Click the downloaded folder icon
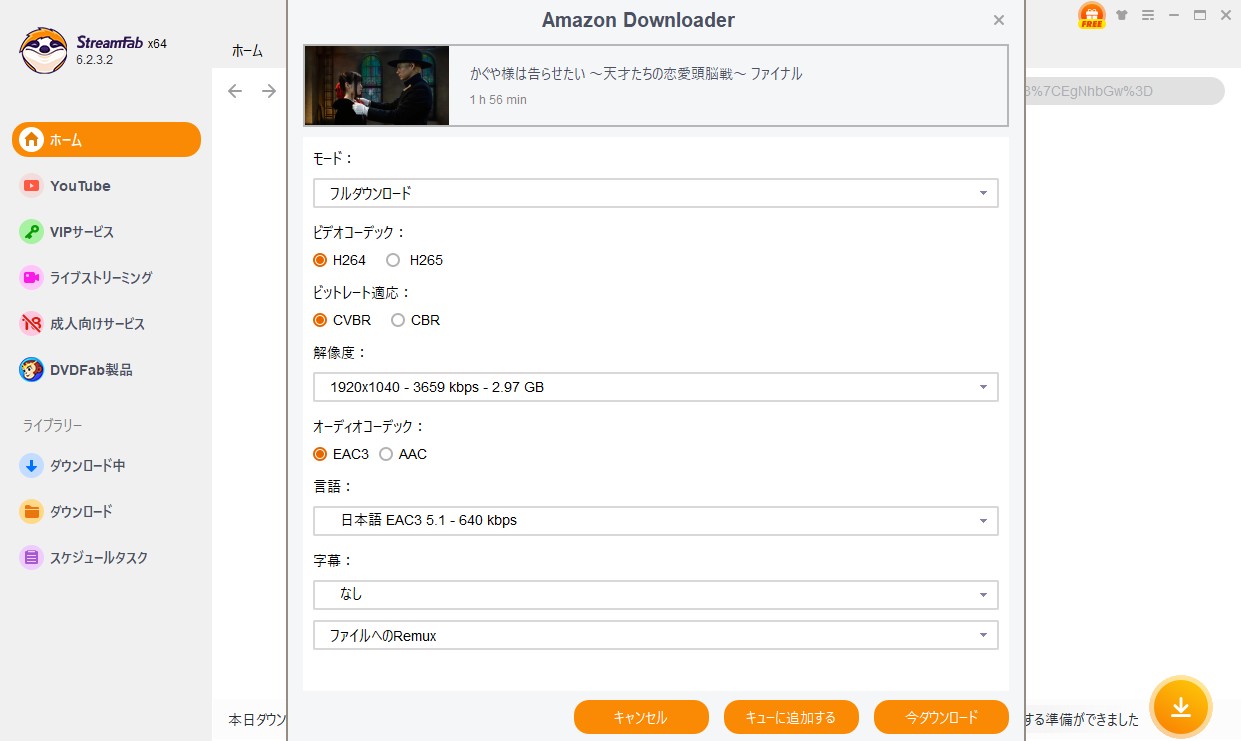Screen dimensions: 1241x741 pos(32,511)
